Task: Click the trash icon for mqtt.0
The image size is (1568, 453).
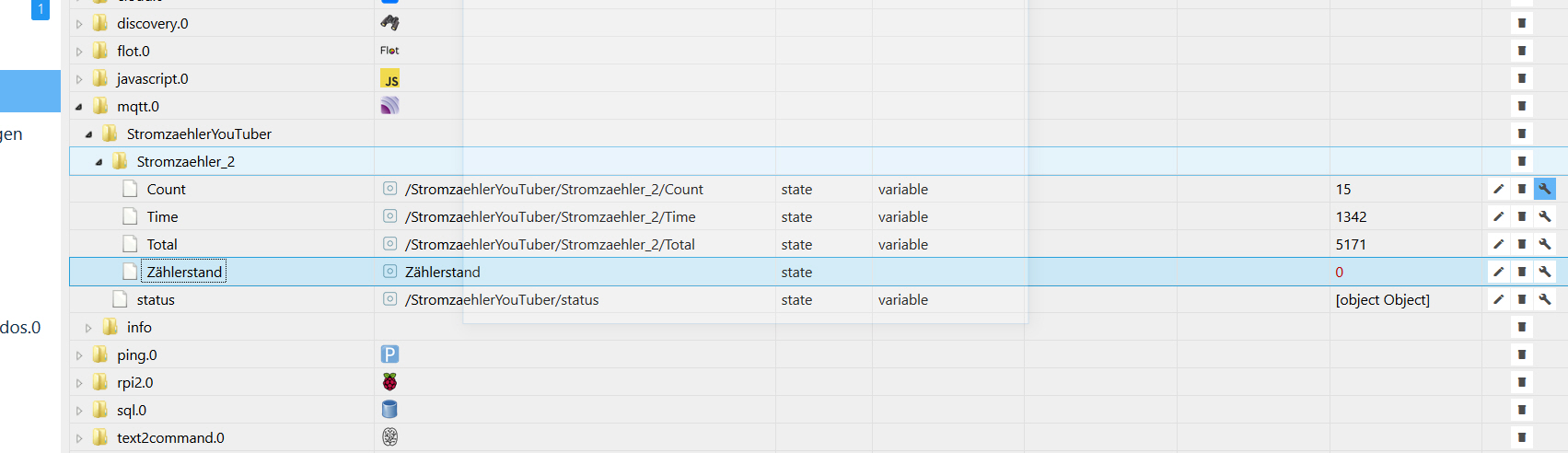Action: [1522, 106]
